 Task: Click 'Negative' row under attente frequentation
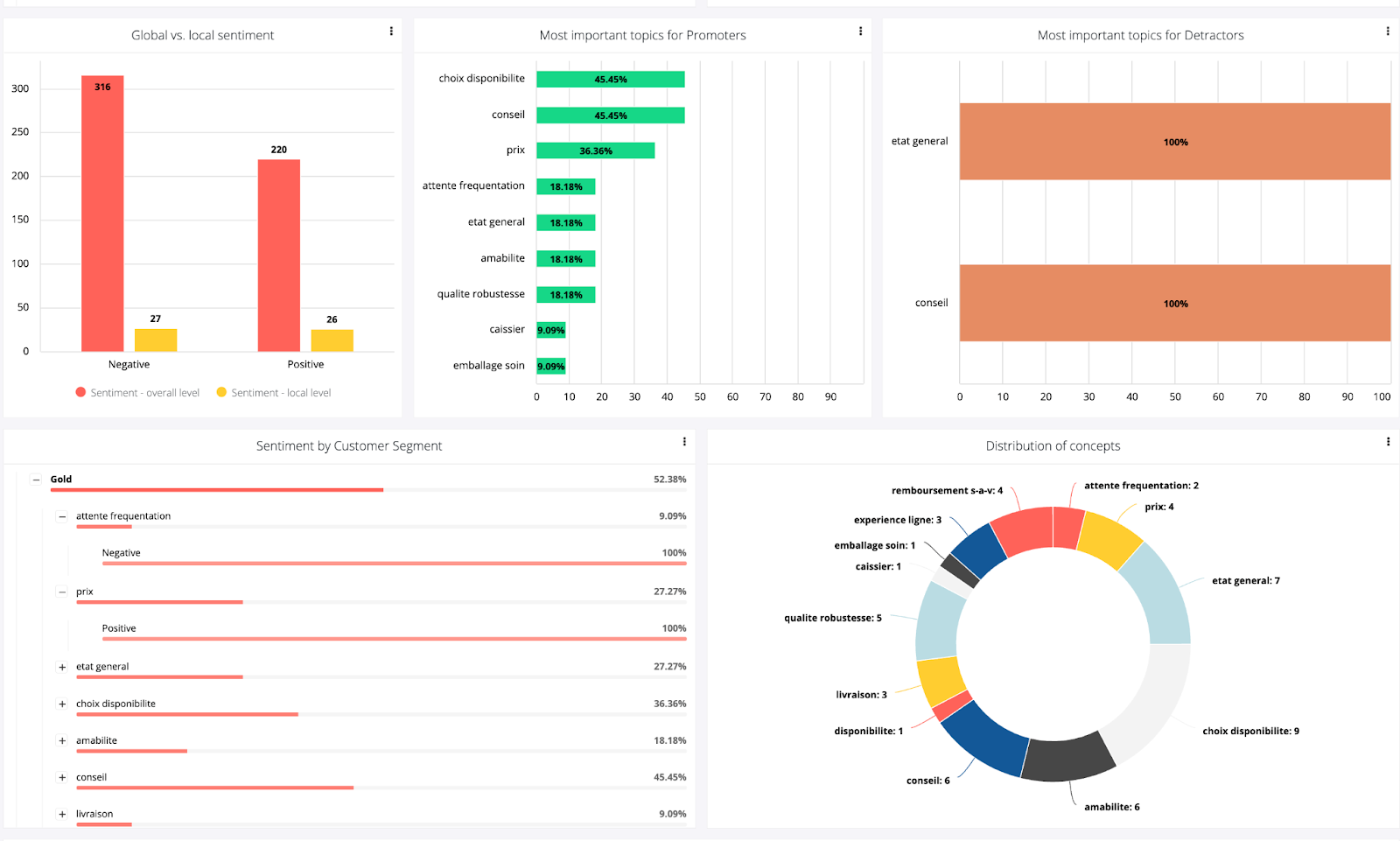(394, 556)
